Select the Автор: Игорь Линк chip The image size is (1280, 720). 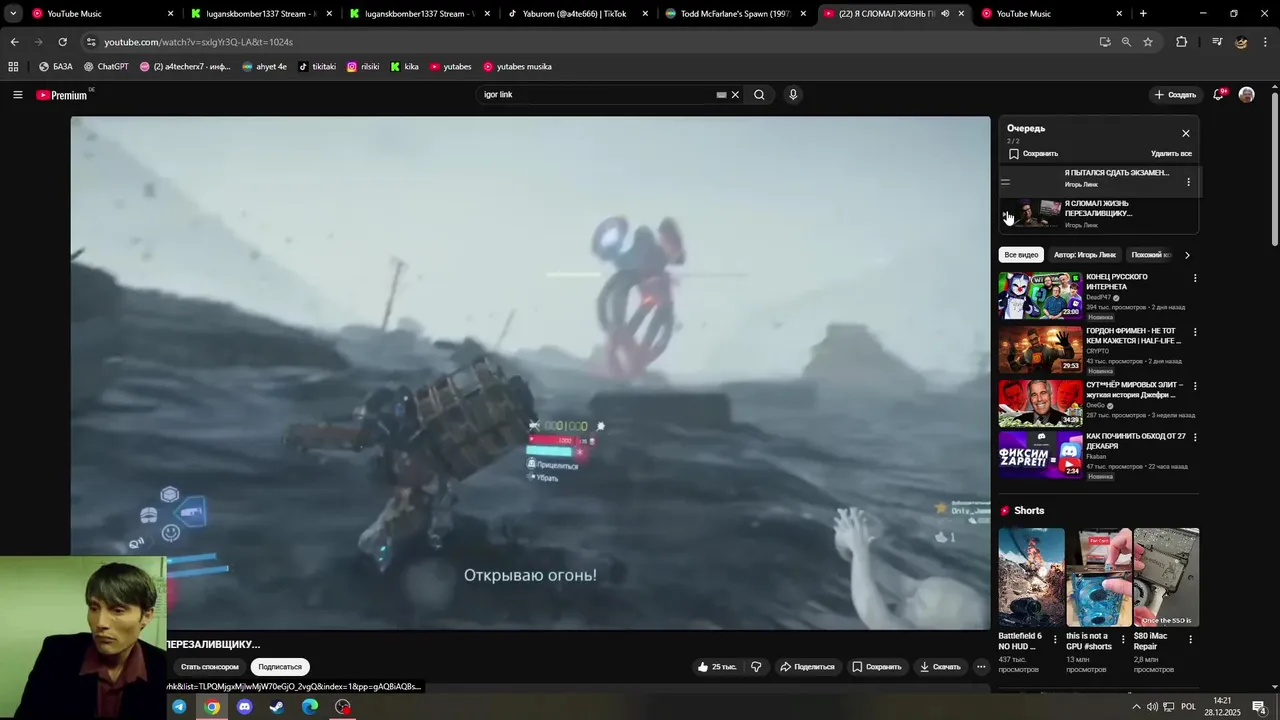tap(1084, 255)
